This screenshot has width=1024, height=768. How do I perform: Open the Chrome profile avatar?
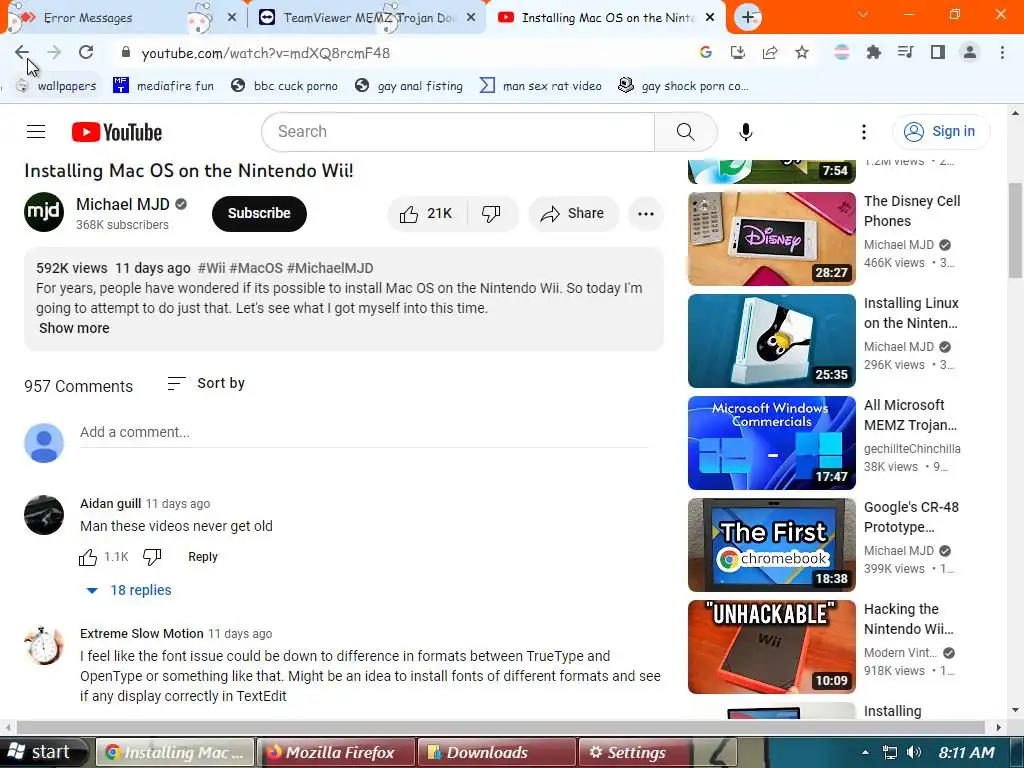point(970,52)
